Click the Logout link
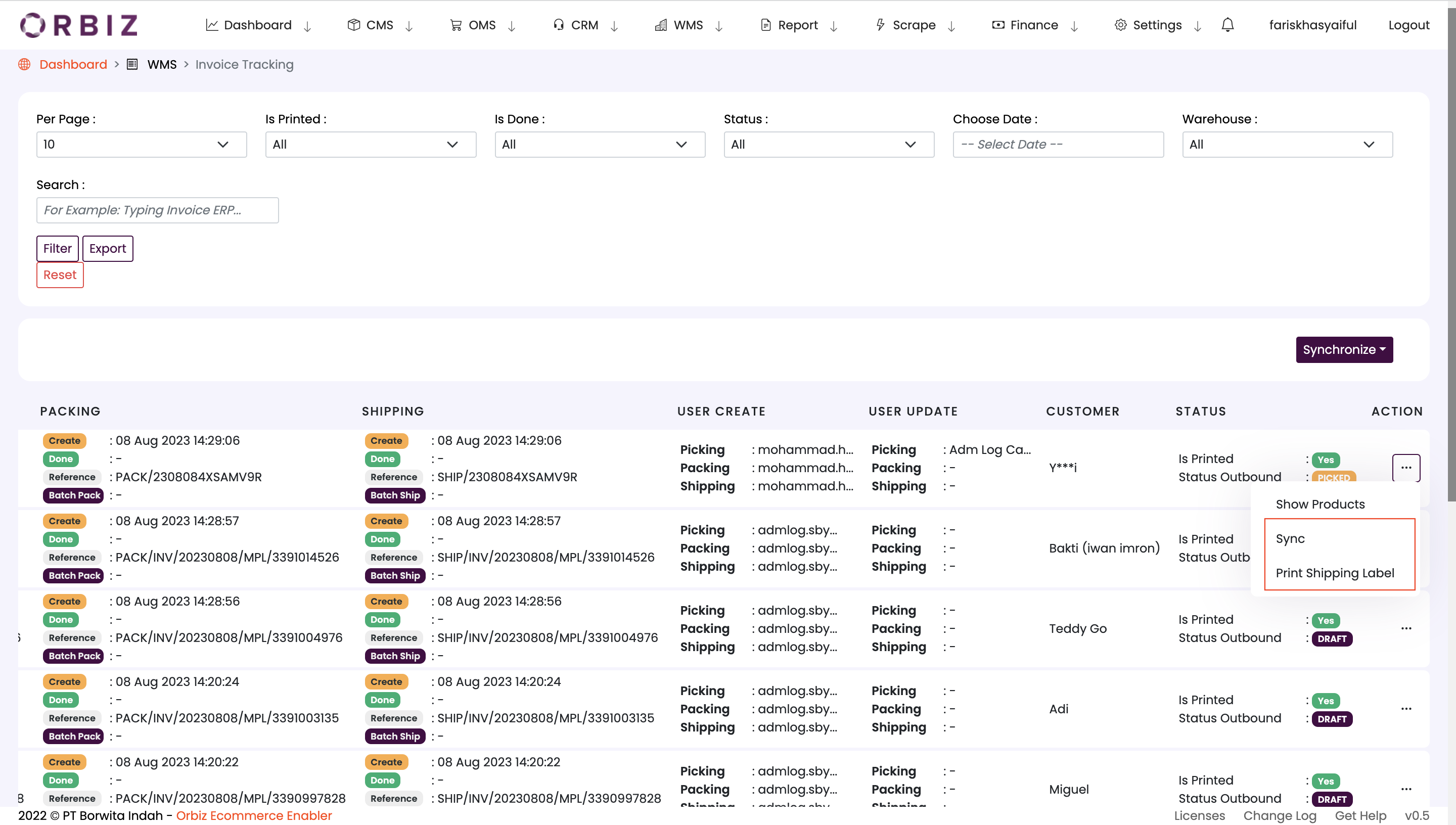This screenshot has width=1456, height=825. click(1409, 25)
